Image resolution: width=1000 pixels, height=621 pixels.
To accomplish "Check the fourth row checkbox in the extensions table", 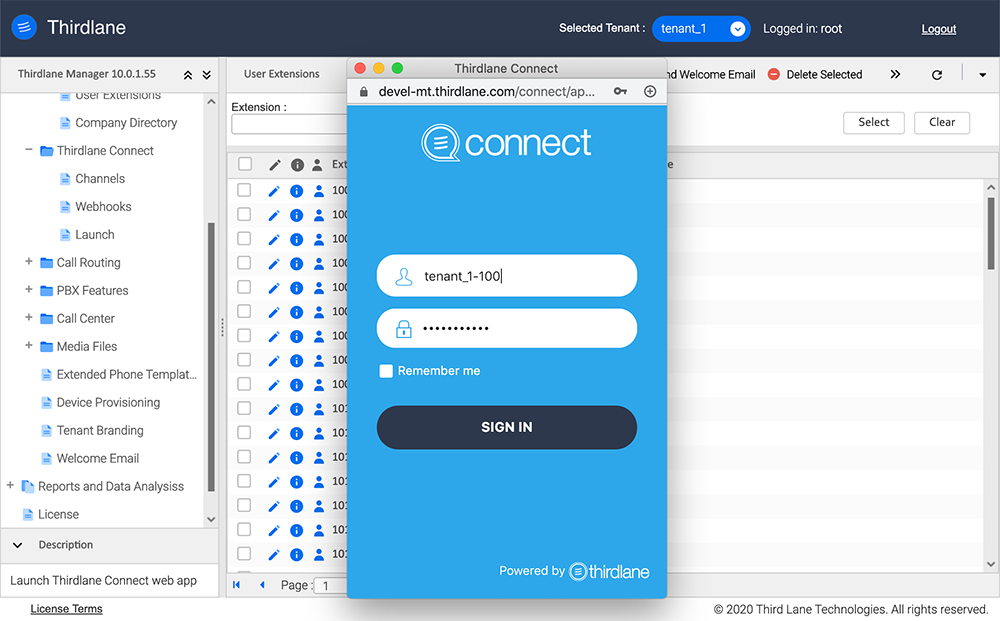I will point(244,263).
